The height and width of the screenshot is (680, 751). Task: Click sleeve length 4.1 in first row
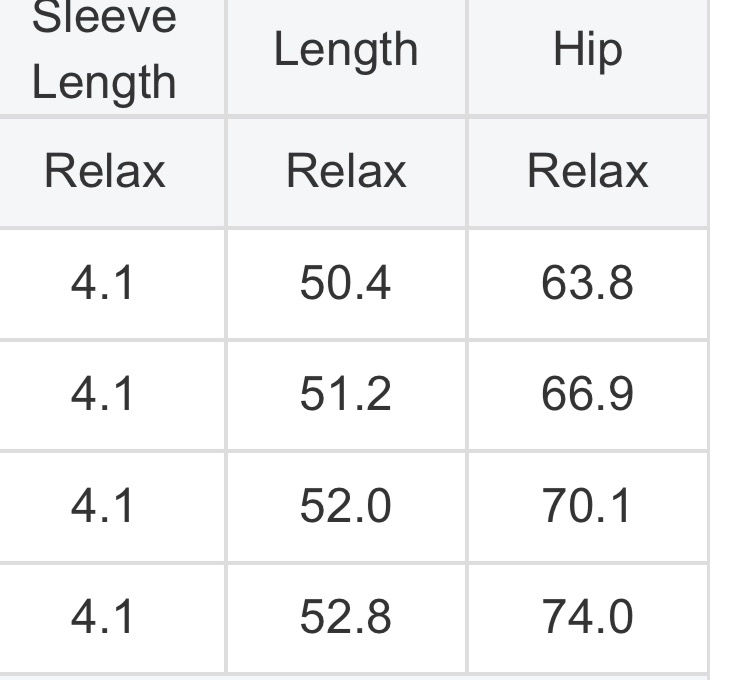tap(102, 284)
